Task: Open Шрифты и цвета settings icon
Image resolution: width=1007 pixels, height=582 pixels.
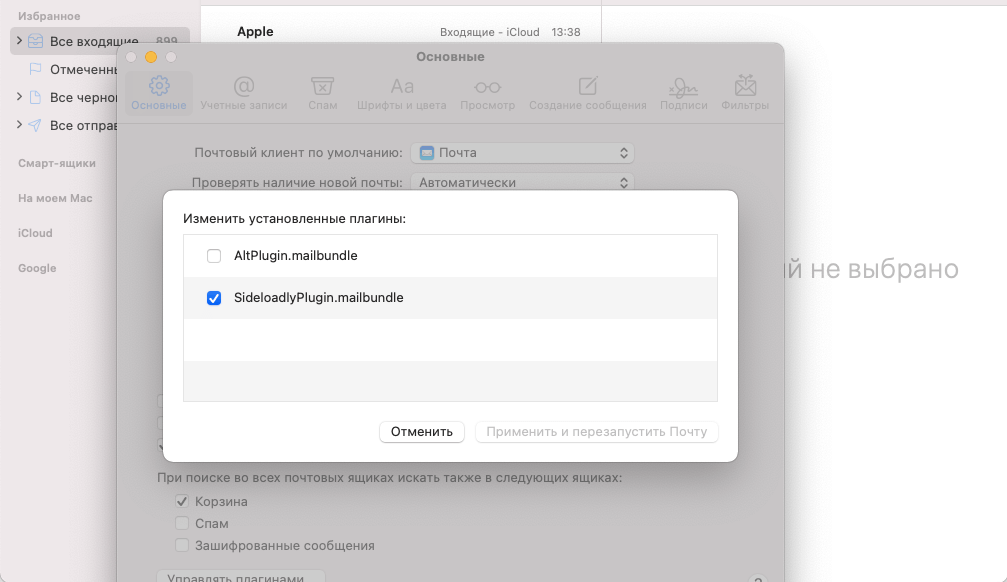Action: click(x=401, y=92)
